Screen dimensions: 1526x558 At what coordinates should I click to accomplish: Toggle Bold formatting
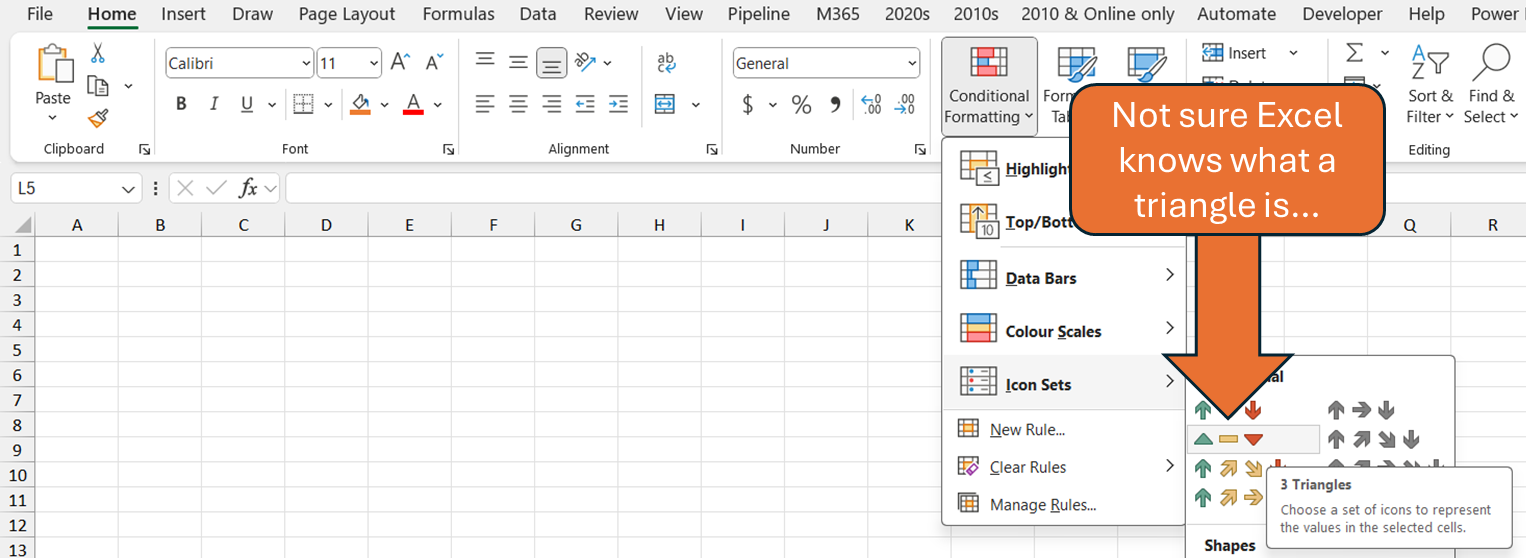(x=181, y=104)
